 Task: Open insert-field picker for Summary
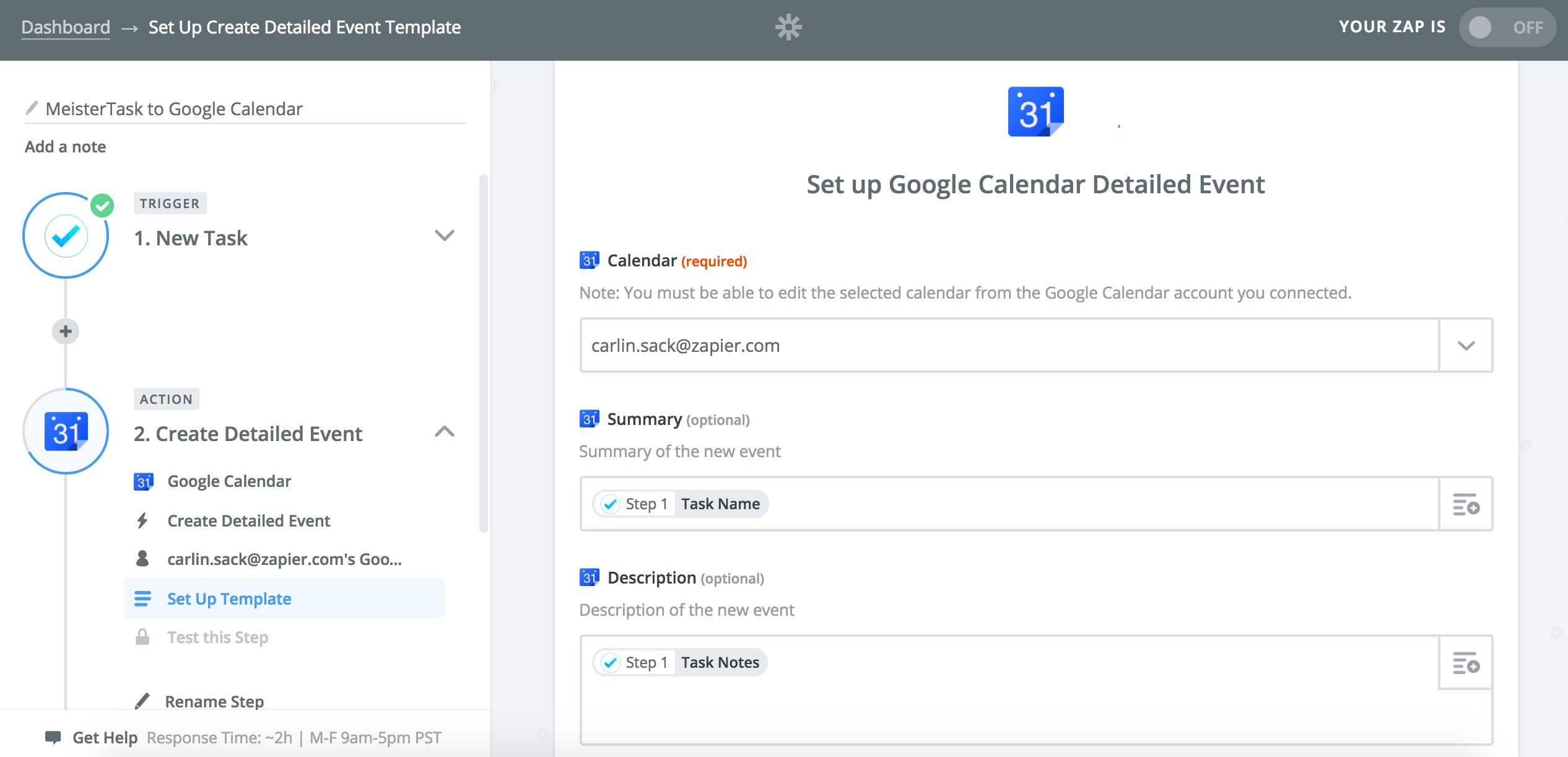pos(1466,504)
